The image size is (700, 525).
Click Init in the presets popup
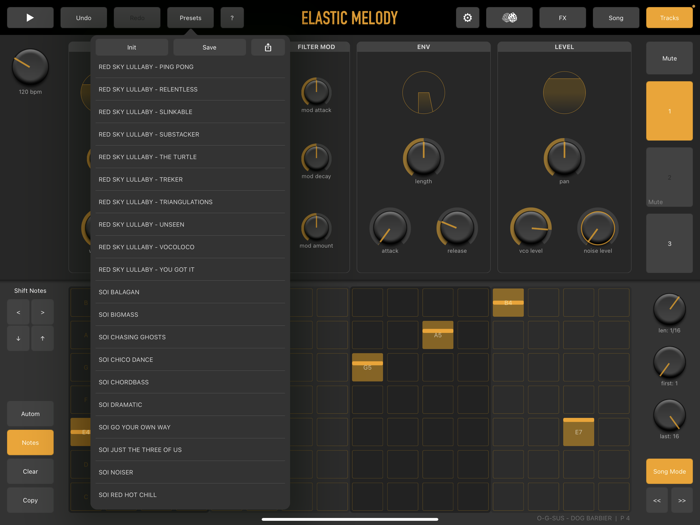(x=132, y=47)
